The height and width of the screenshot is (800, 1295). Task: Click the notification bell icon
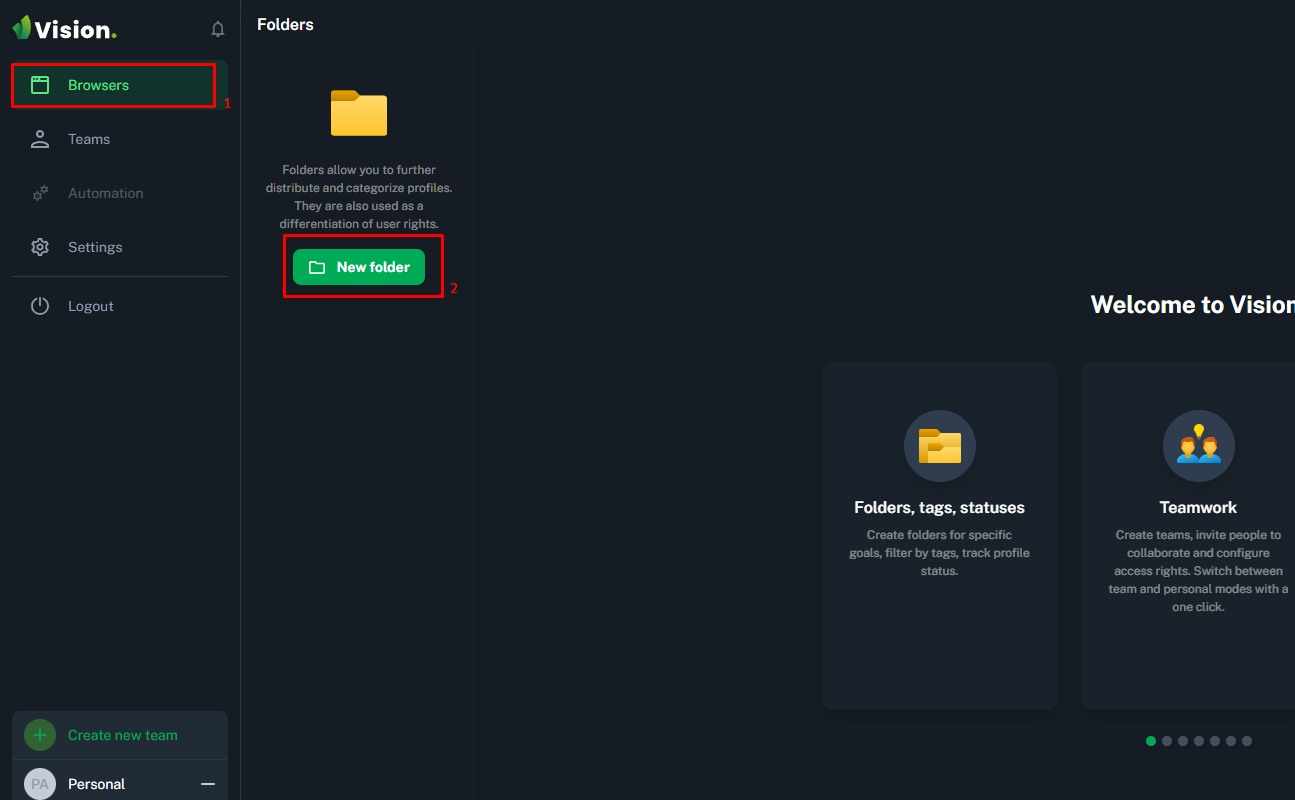(218, 30)
